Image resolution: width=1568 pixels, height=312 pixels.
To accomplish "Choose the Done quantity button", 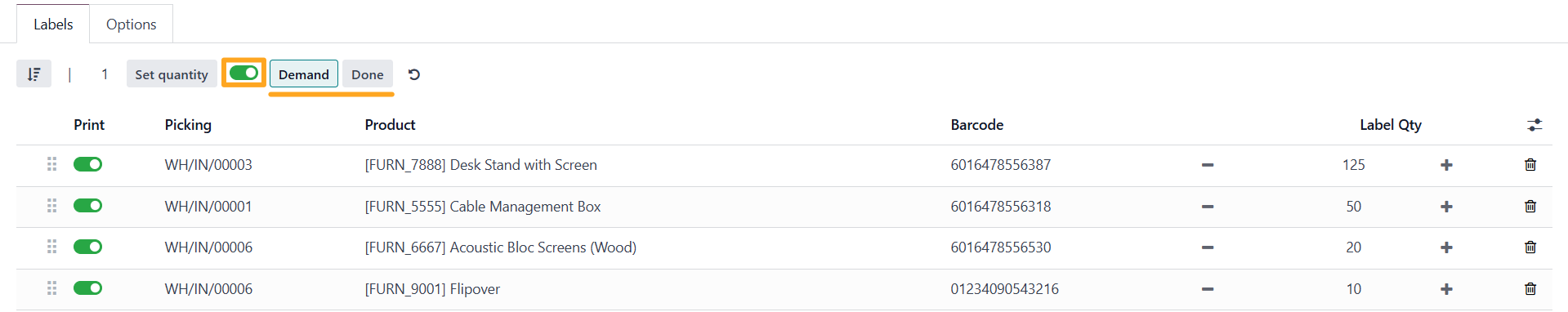I will (x=368, y=74).
